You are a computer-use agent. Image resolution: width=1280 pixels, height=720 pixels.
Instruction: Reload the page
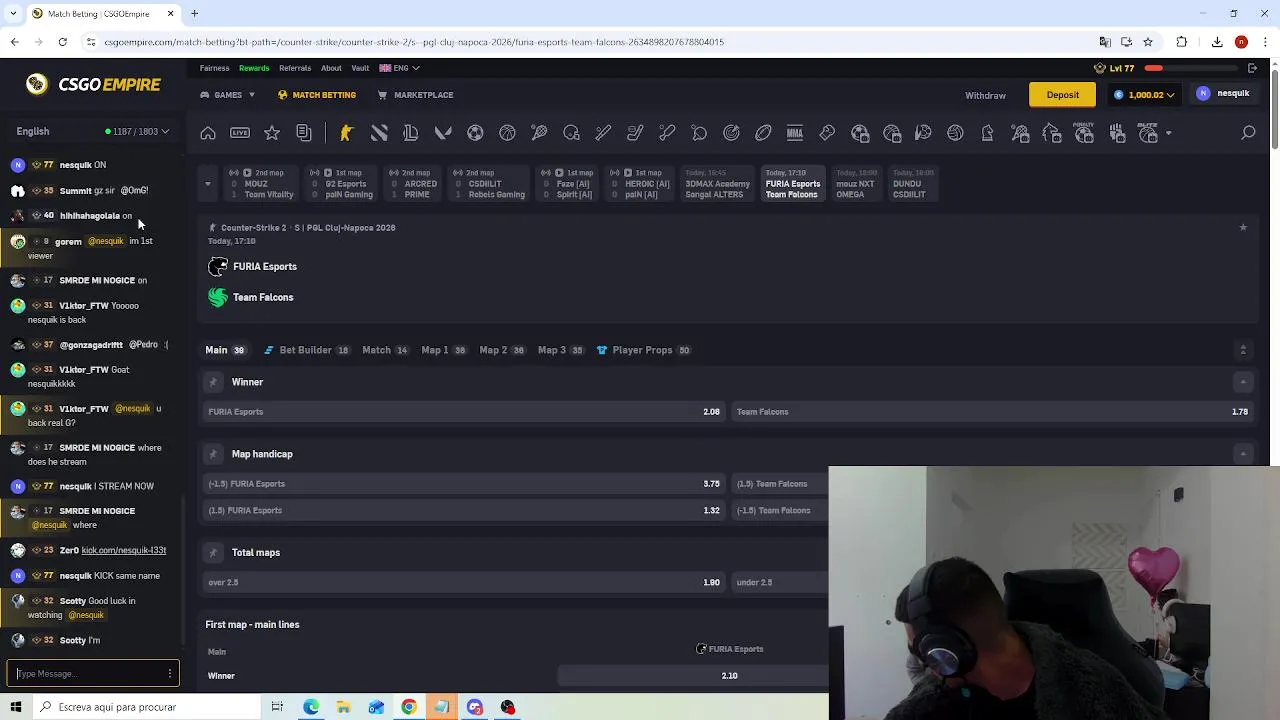62,42
